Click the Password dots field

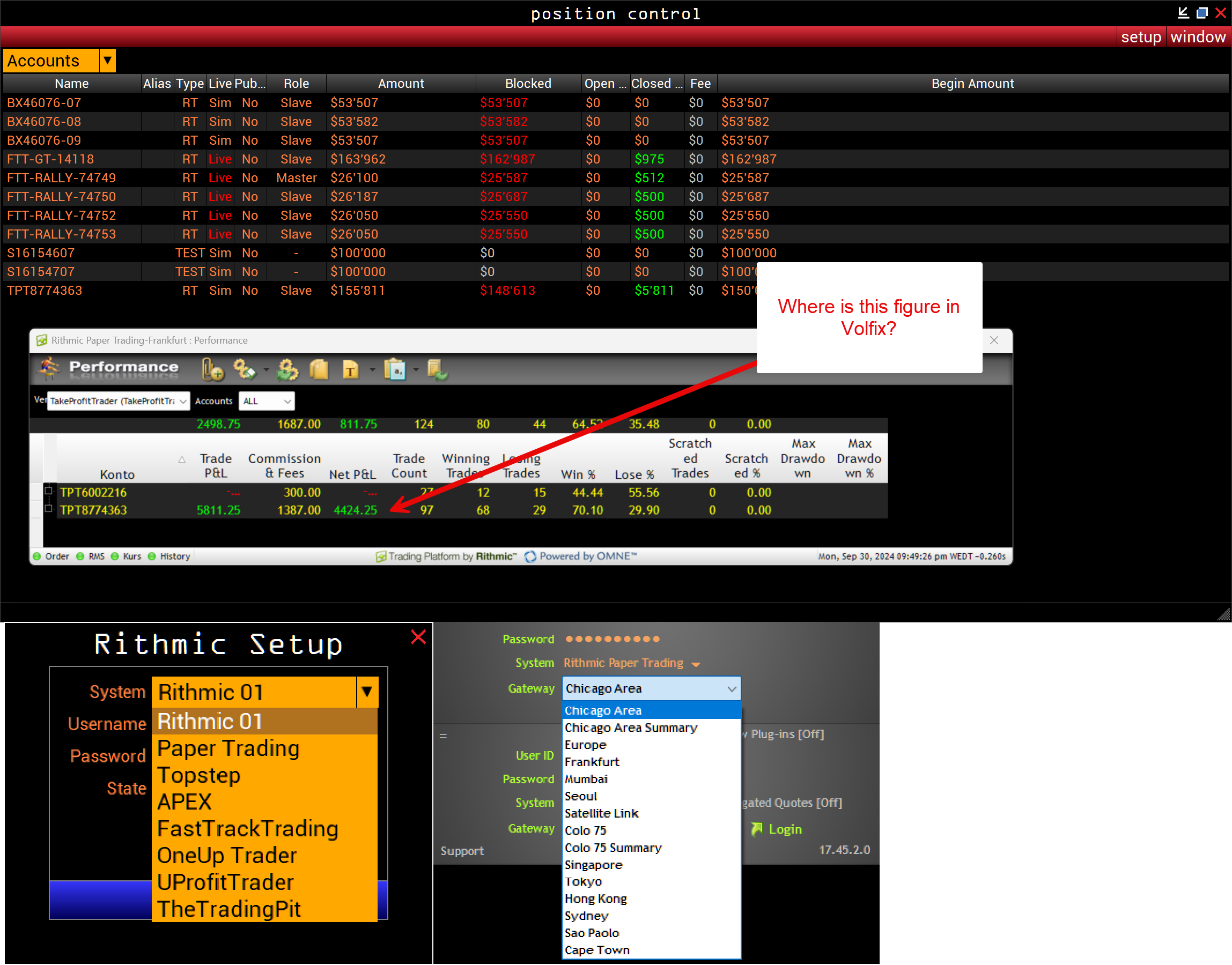613,640
